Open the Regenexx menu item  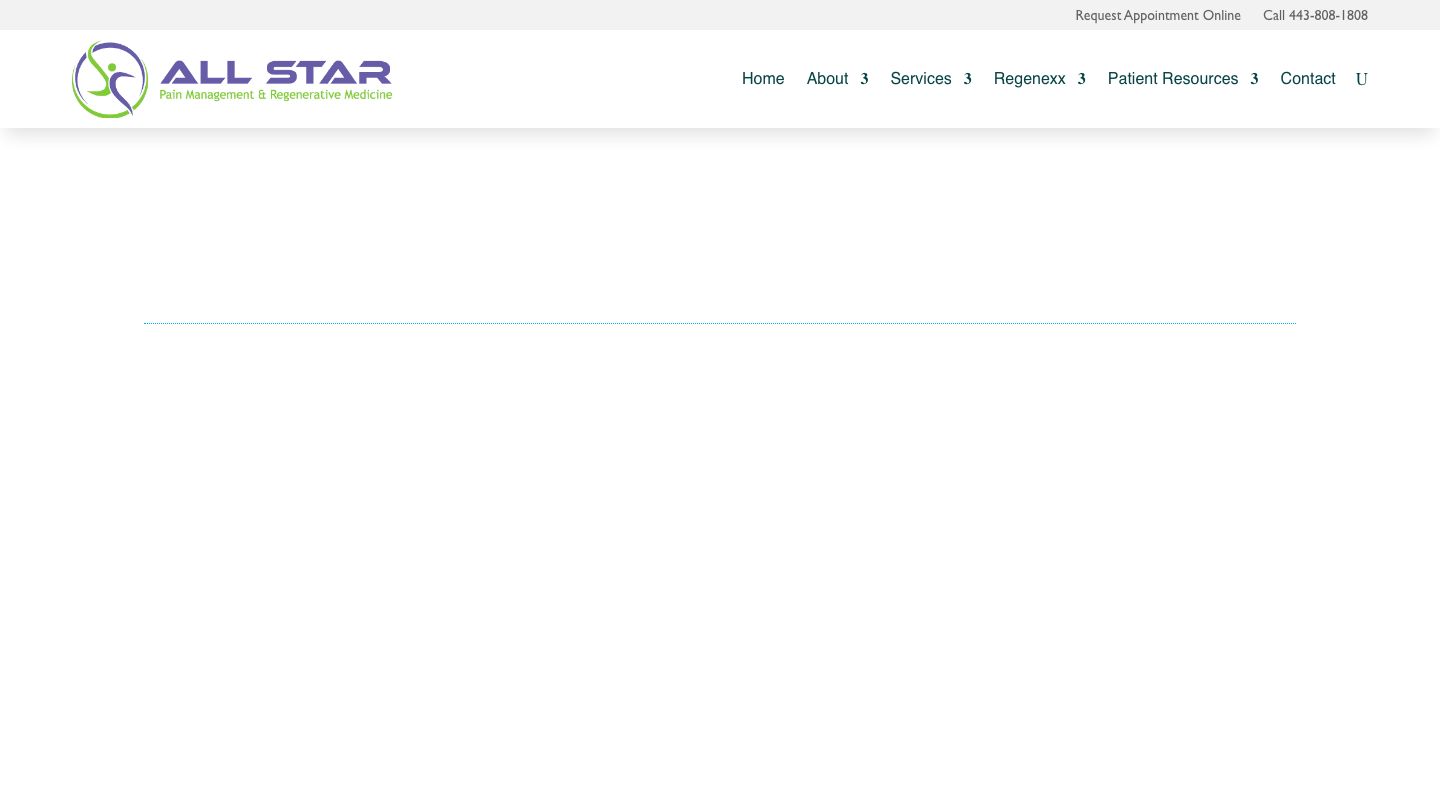[x=1029, y=79]
